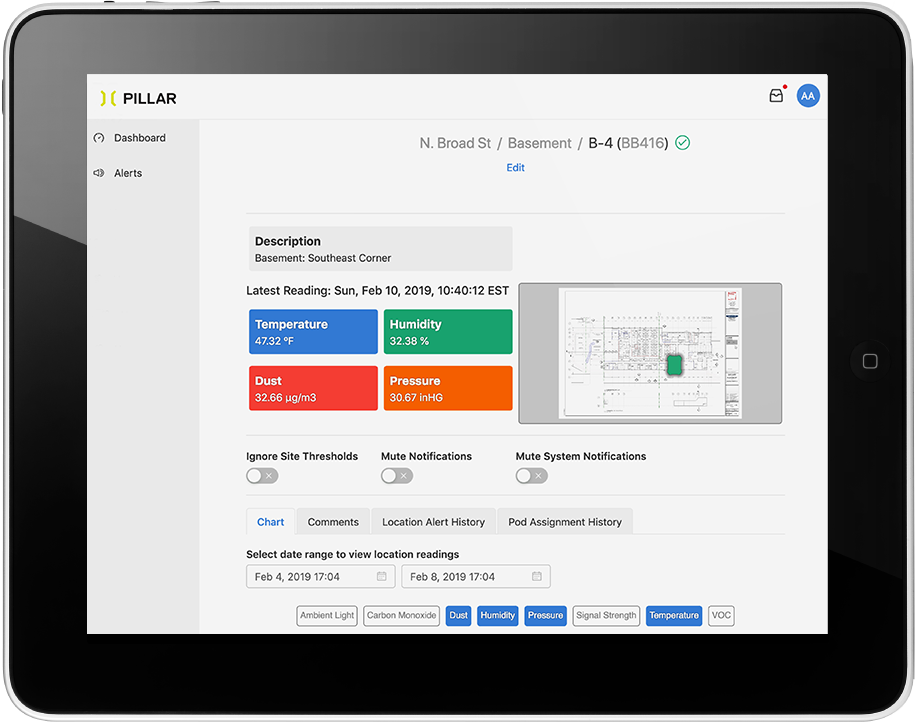Viewport: 915px width, 723px height.
Task: Click the green status checkmark icon
Action: 683,143
